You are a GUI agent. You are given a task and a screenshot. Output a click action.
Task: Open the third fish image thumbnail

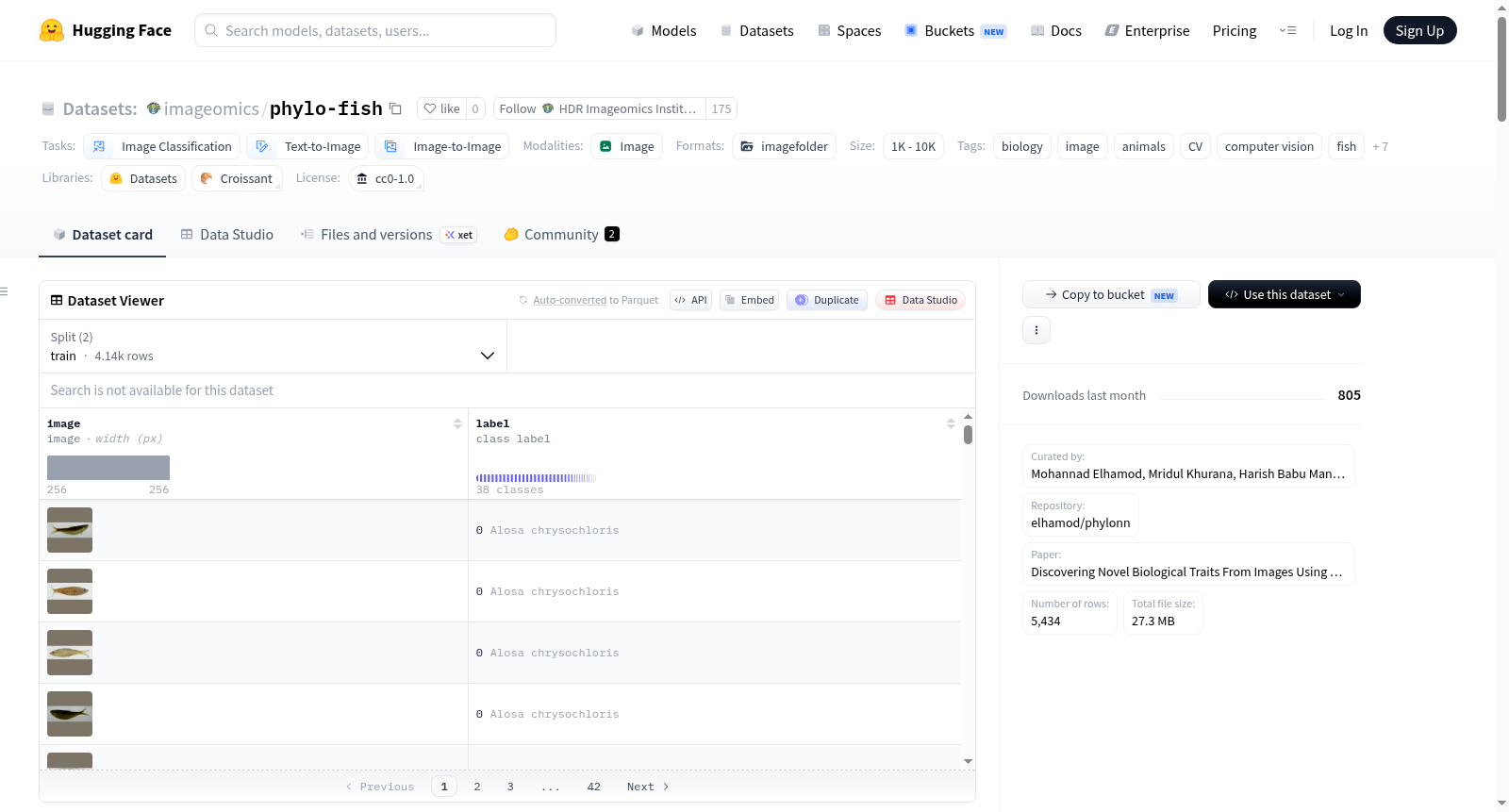(70, 653)
